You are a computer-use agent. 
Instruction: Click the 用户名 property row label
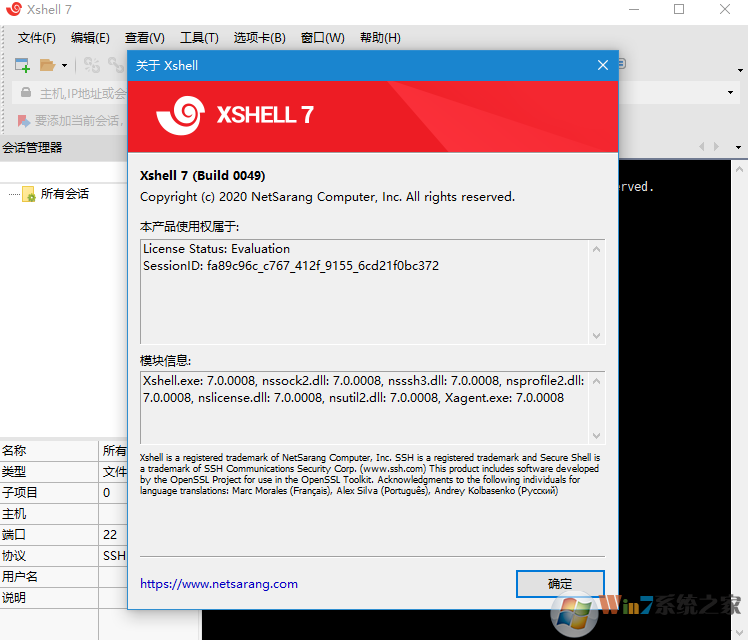[20, 577]
